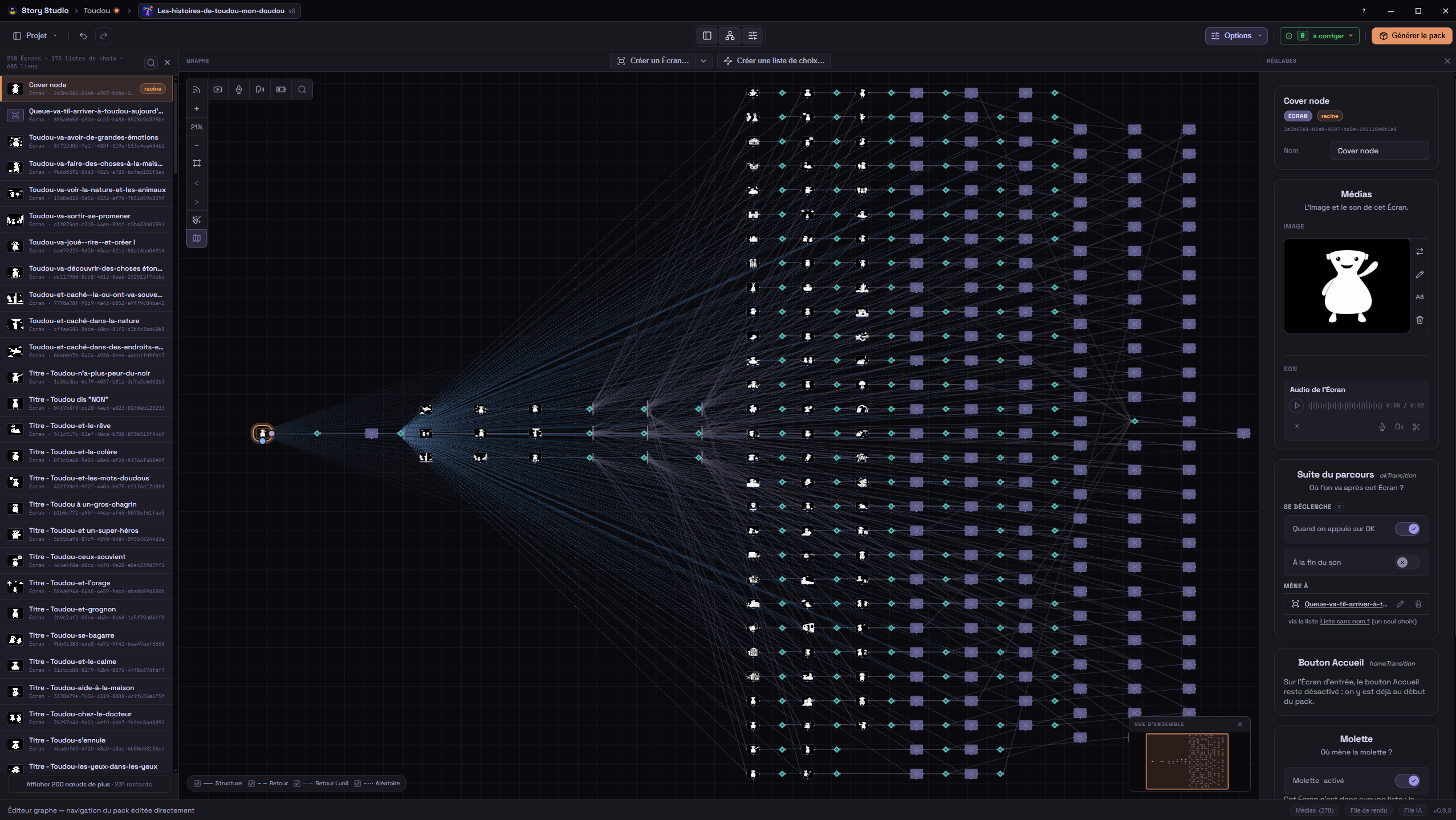1456x820 pixels.
Task: Open the Liste sans nom 1 link
Action: pyautogui.click(x=1344, y=622)
